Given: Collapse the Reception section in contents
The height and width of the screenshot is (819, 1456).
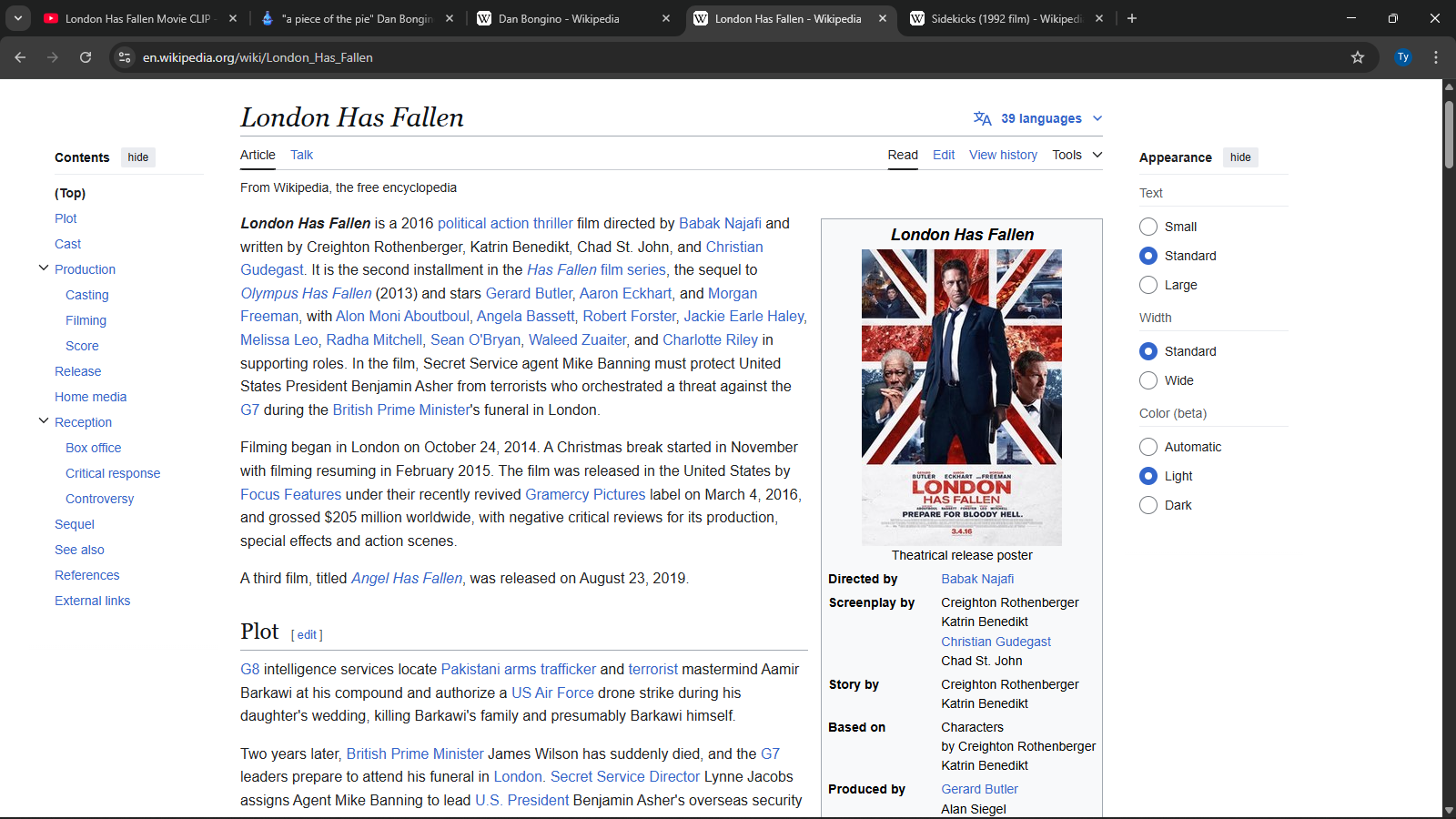Looking at the screenshot, I should click(44, 421).
